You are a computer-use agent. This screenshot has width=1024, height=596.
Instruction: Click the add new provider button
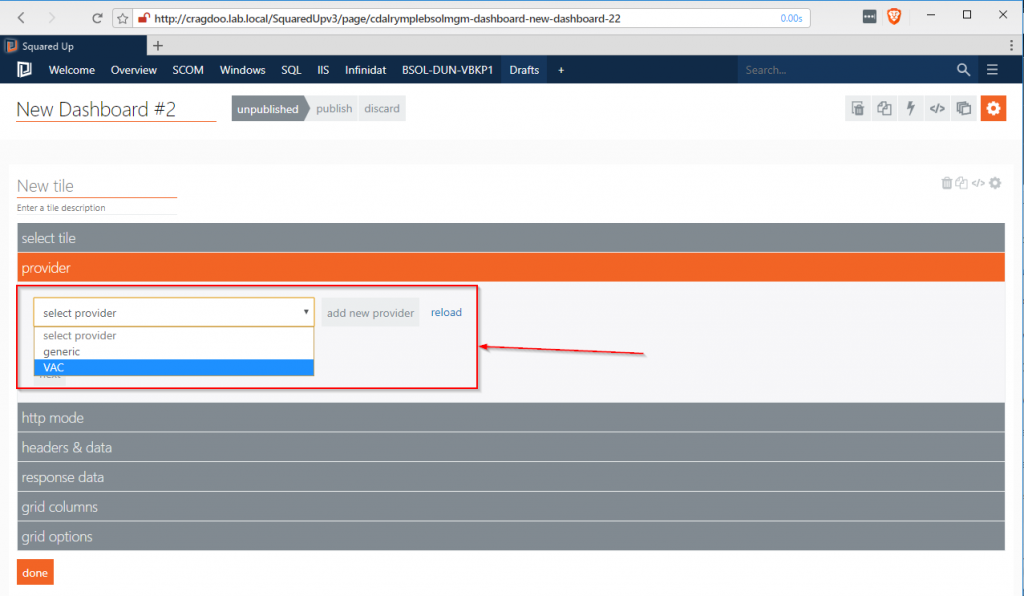click(x=370, y=313)
